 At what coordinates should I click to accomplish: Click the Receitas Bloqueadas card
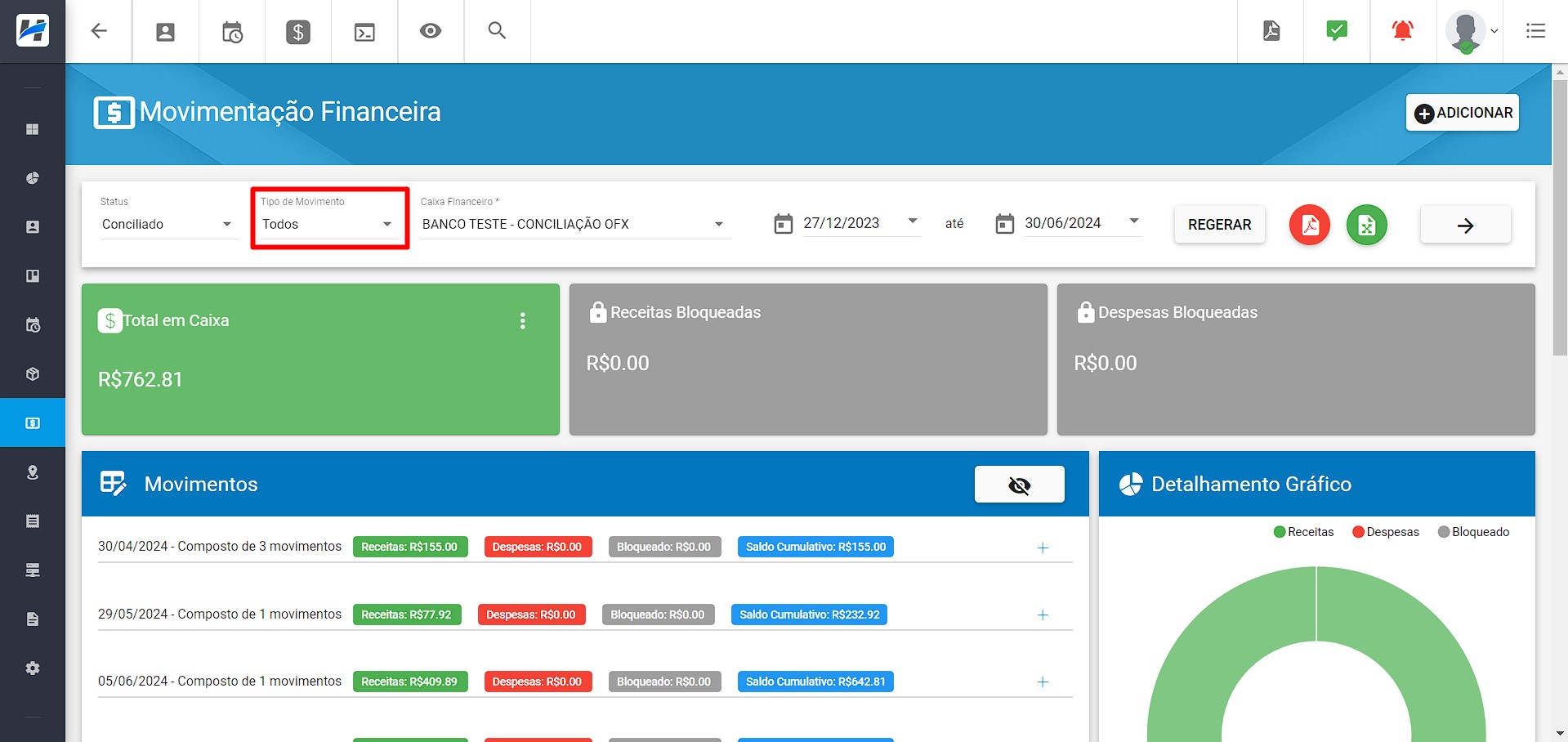click(808, 360)
